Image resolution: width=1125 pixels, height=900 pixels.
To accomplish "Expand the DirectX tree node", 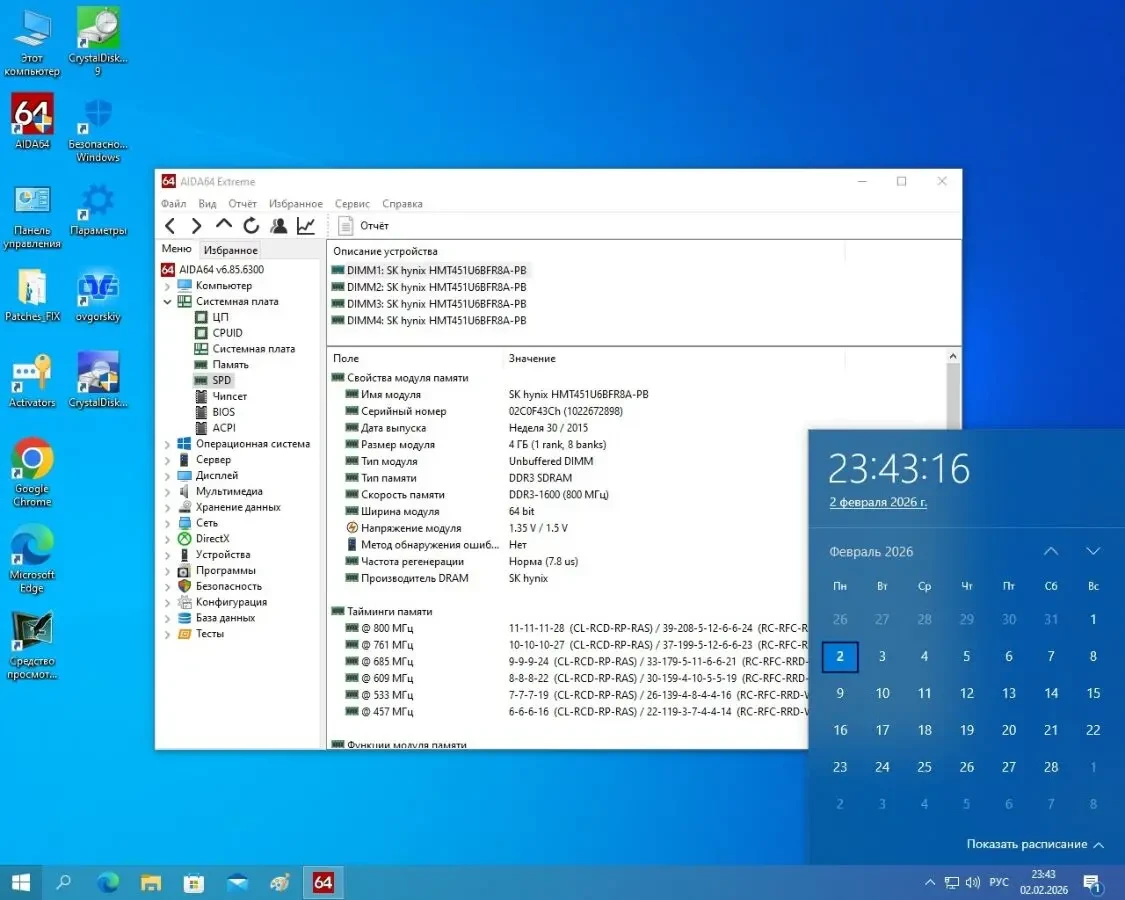I will tap(167, 539).
